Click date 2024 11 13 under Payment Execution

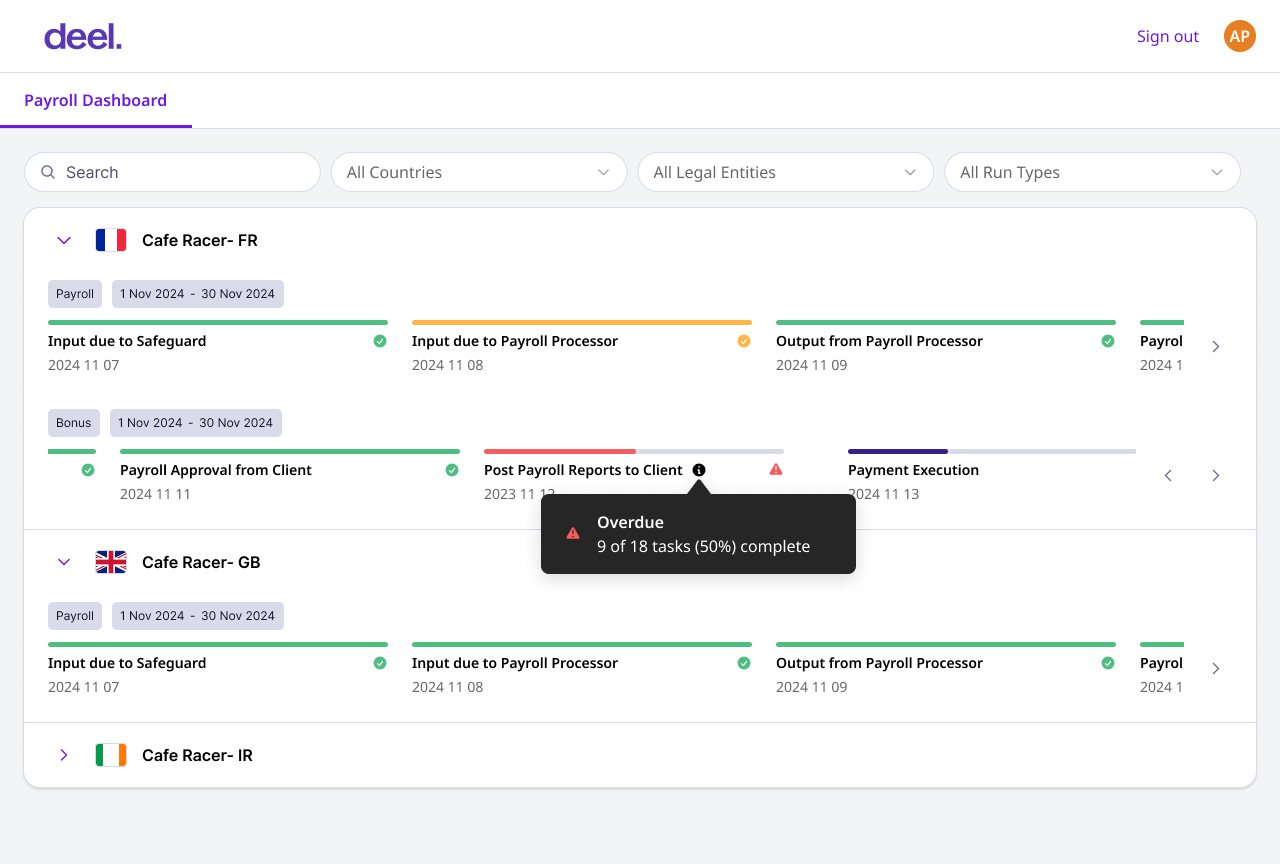click(x=883, y=494)
